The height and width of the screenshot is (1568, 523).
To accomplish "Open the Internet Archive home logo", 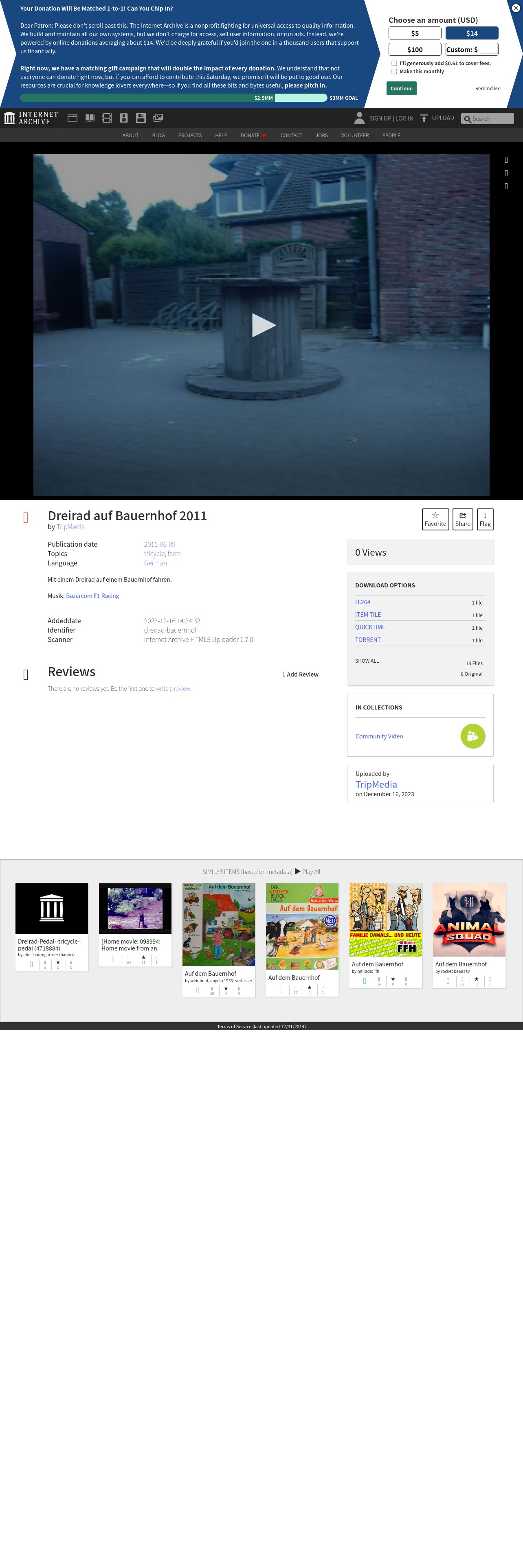I will pos(31,118).
